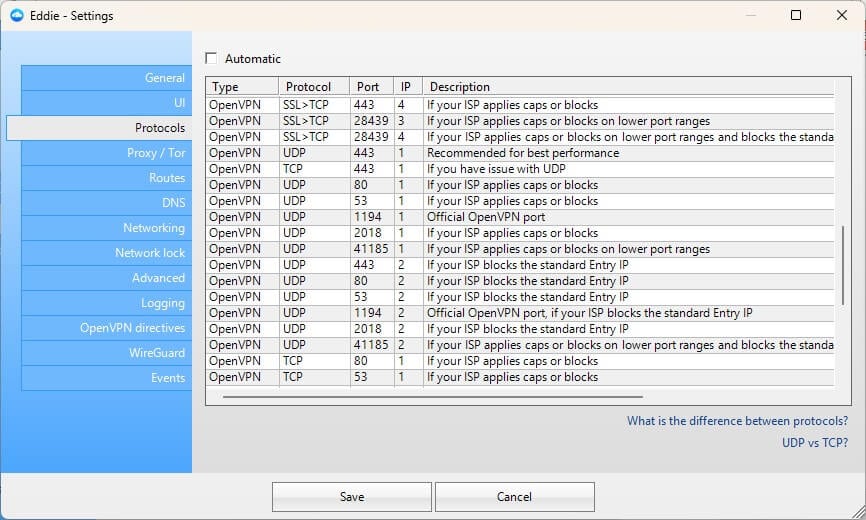Go to the Routes tab
Image resolution: width=866 pixels, height=520 pixels.
pyautogui.click(x=106, y=178)
